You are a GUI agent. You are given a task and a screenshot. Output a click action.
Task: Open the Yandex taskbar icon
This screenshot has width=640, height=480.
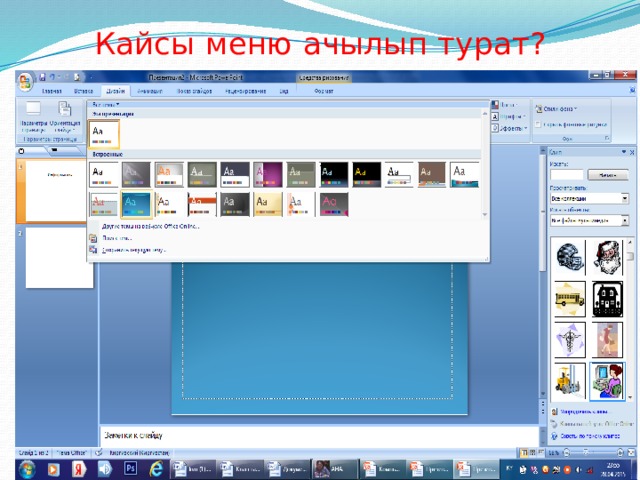[x=79, y=469]
